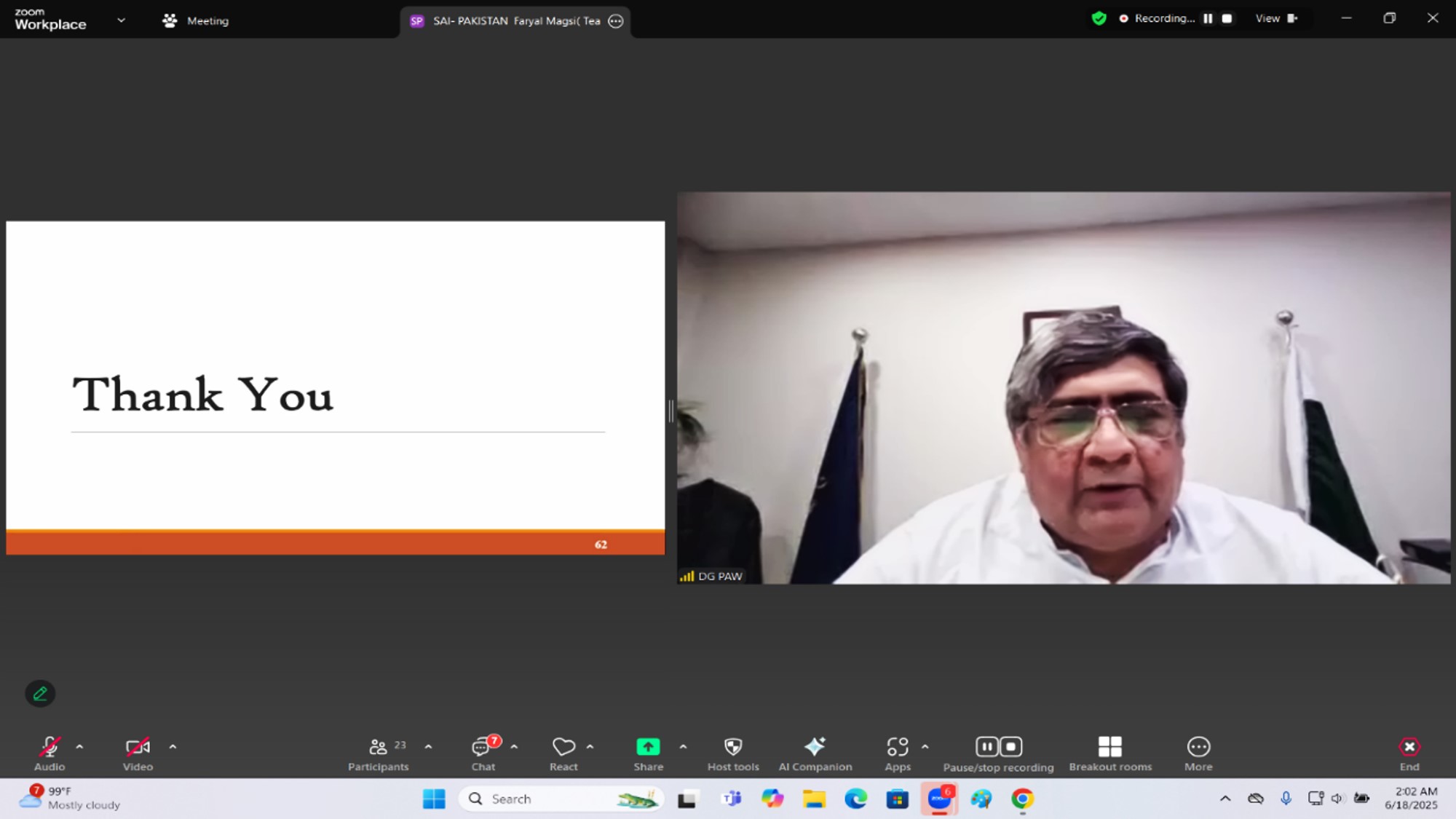
Task: Expand the audio options arrow
Action: (x=79, y=747)
